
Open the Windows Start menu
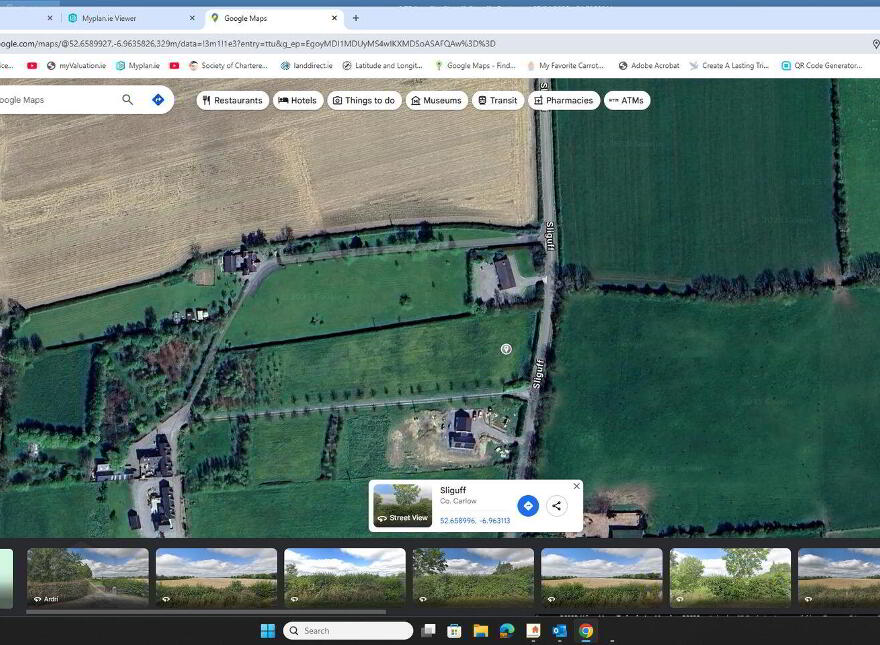268,631
